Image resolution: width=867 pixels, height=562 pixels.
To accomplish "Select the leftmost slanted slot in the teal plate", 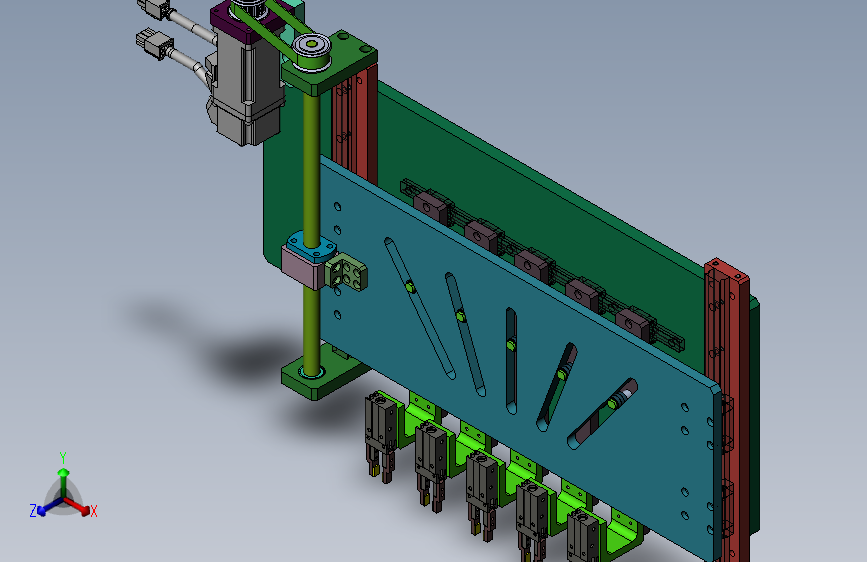I will [420, 309].
